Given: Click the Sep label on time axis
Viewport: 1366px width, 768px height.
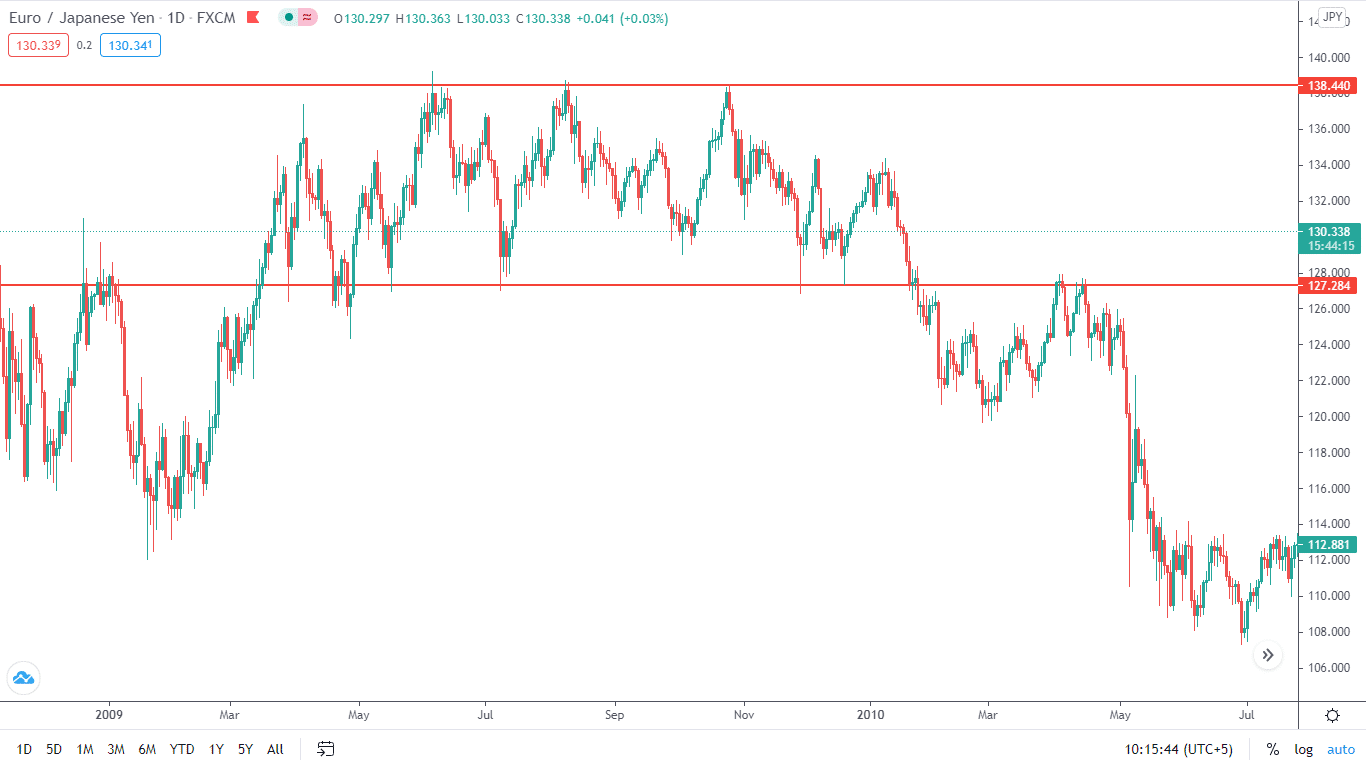Looking at the screenshot, I should click(614, 715).
